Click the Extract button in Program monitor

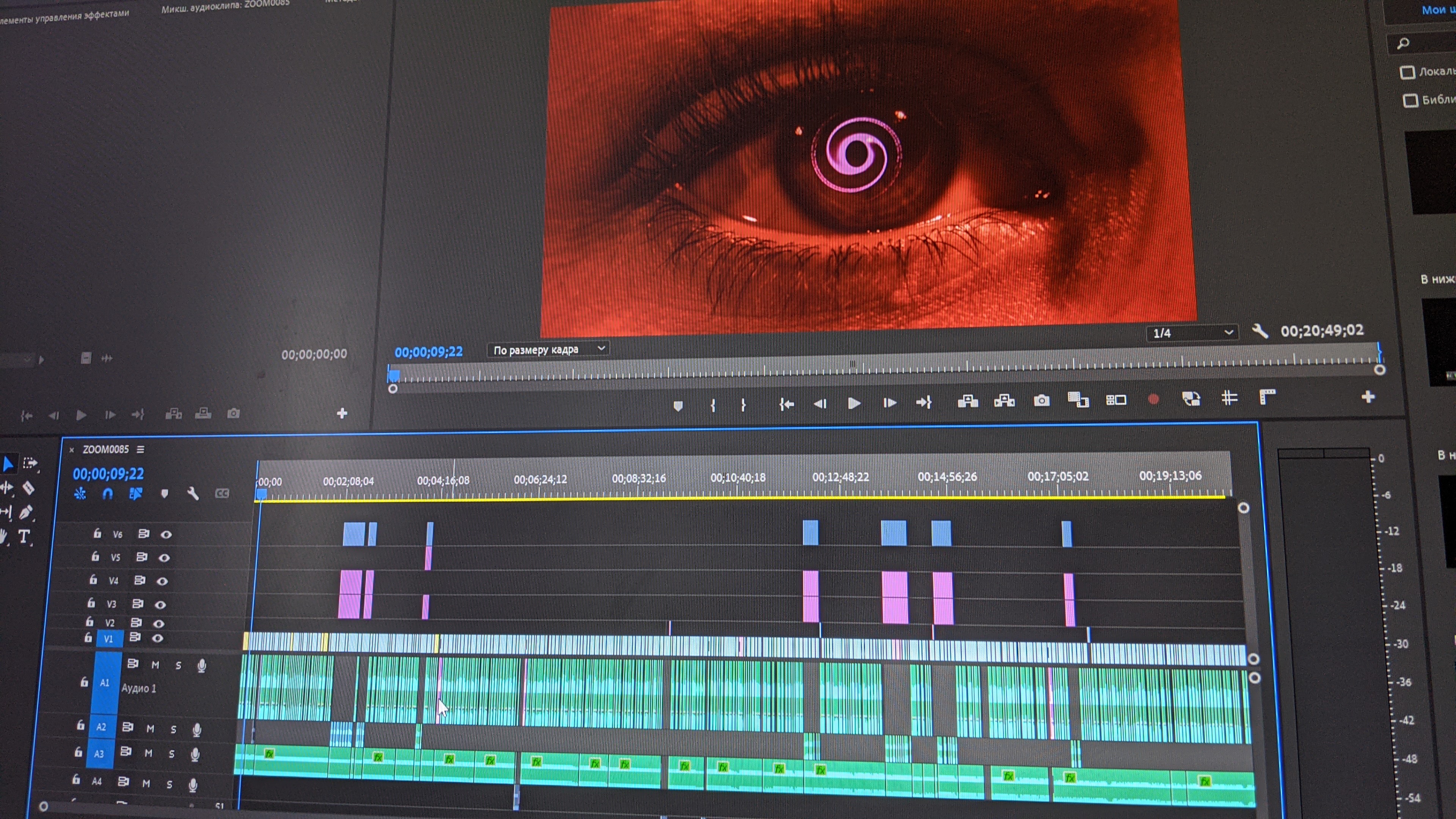[x=1004, y=401]
